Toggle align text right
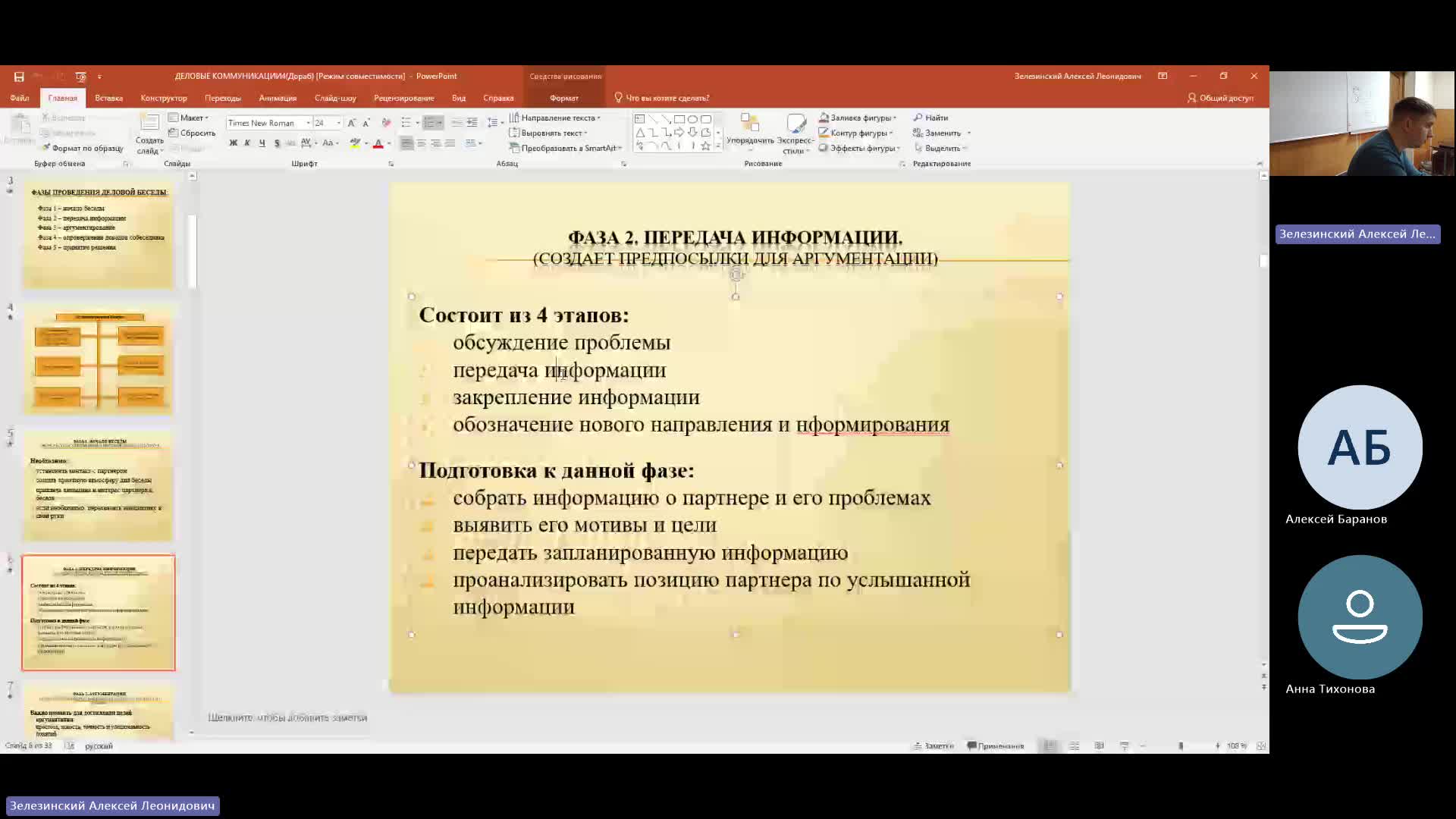 435,143
